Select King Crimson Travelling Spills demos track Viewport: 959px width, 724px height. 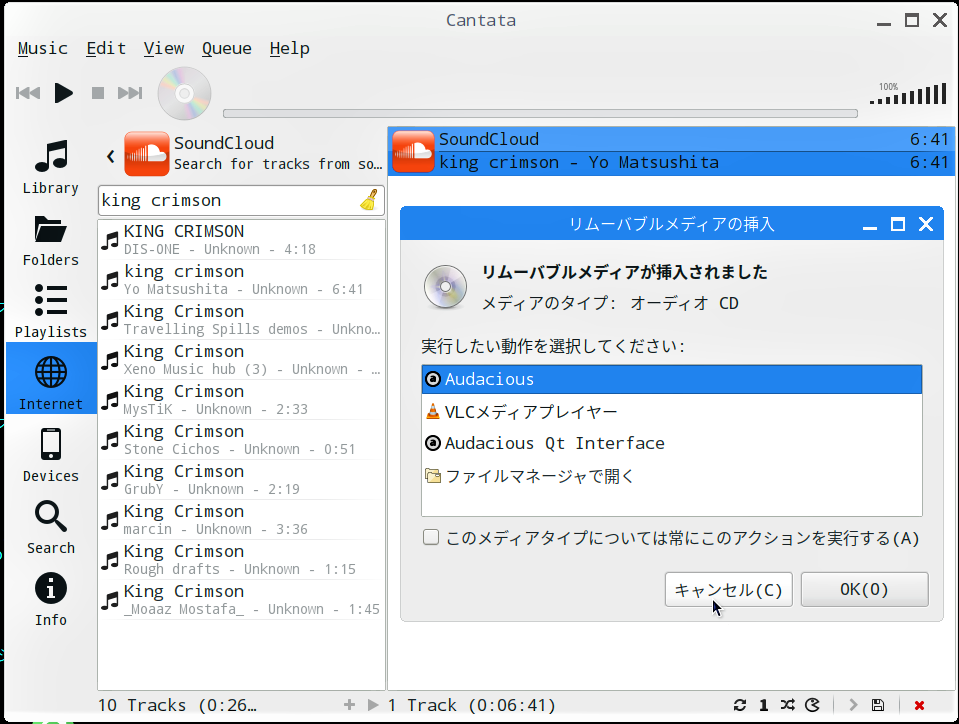242,320
